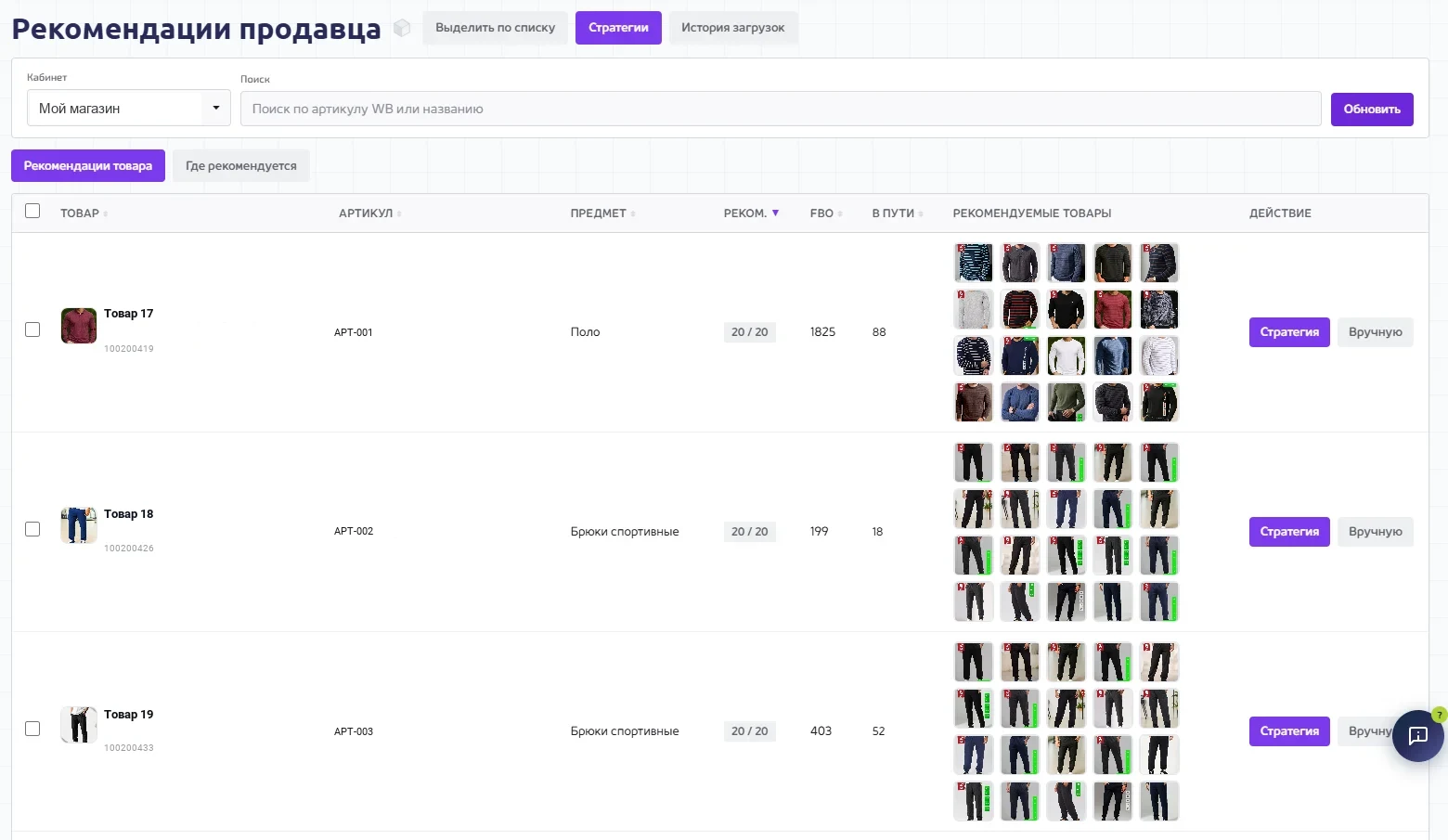Open the Кабинет dropdown showing Мой магазин
Screen dimensions: 1448x840
click(128, 109)
